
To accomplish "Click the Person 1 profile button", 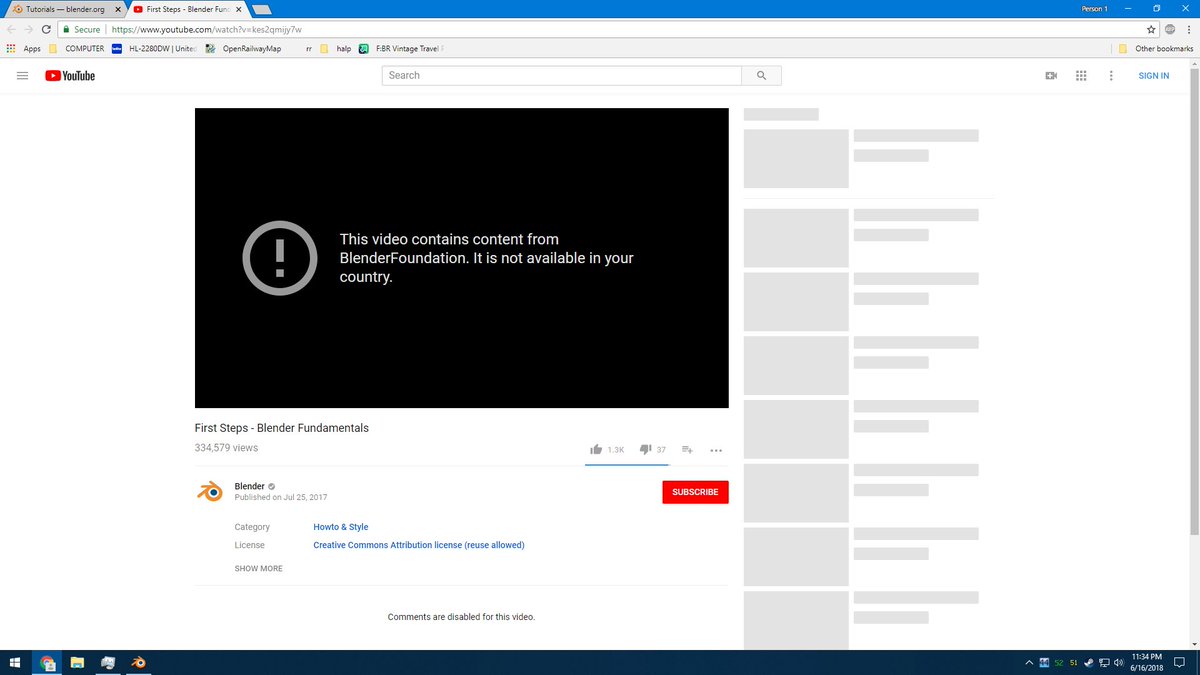I will pyautogui.click(x=1095, y=8).
